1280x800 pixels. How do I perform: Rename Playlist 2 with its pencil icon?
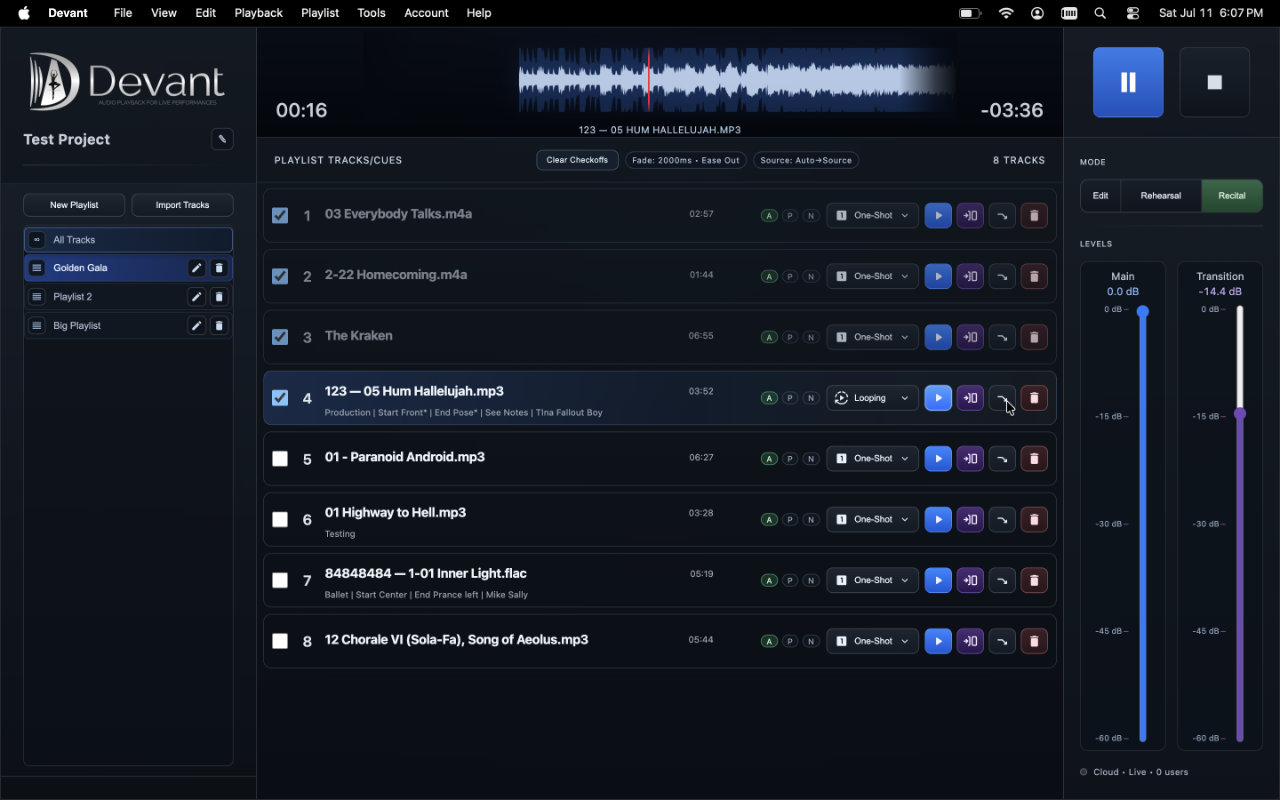[x=197, y=297]
